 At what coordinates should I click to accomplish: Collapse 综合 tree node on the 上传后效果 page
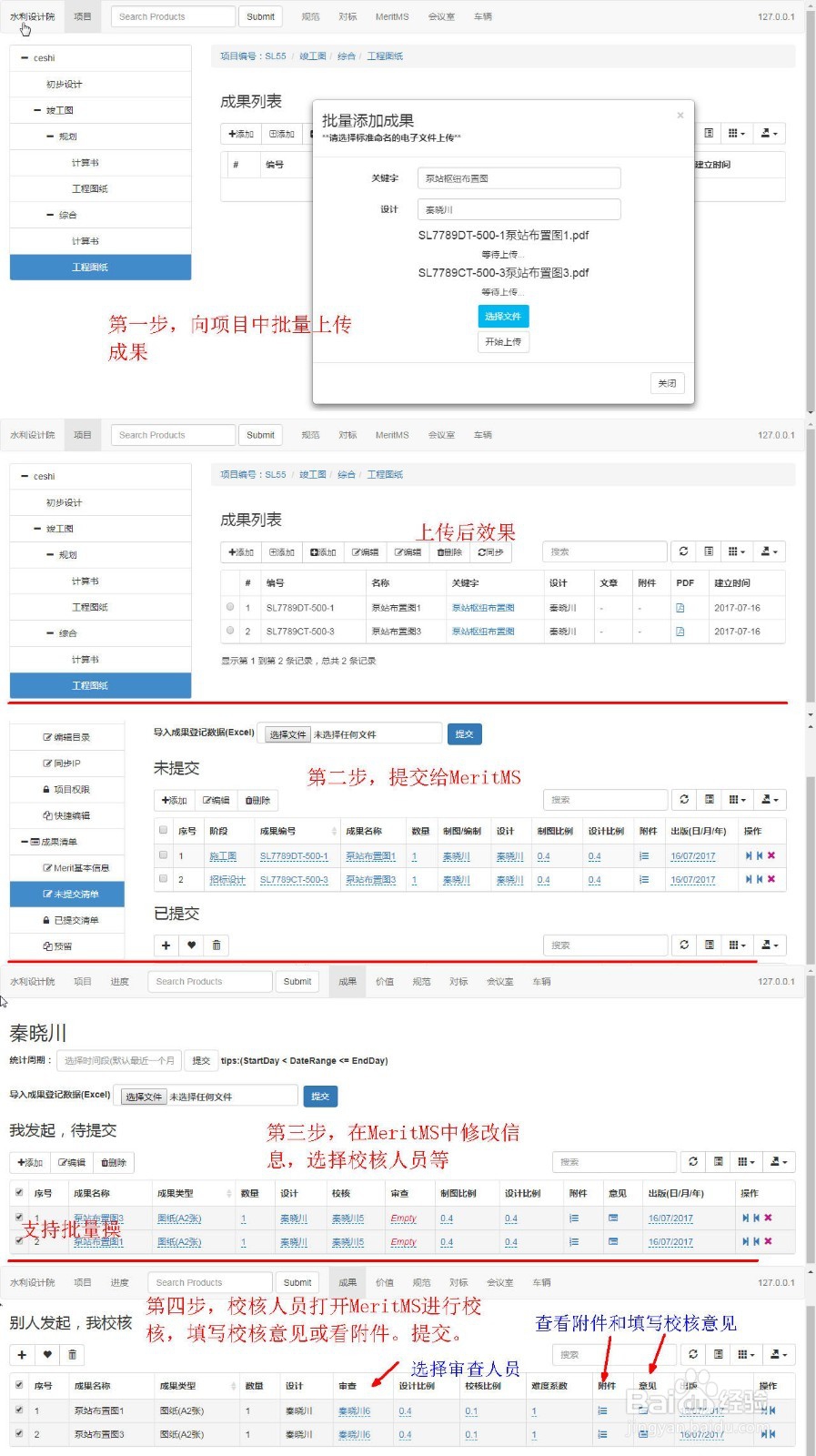click(50, 633)
